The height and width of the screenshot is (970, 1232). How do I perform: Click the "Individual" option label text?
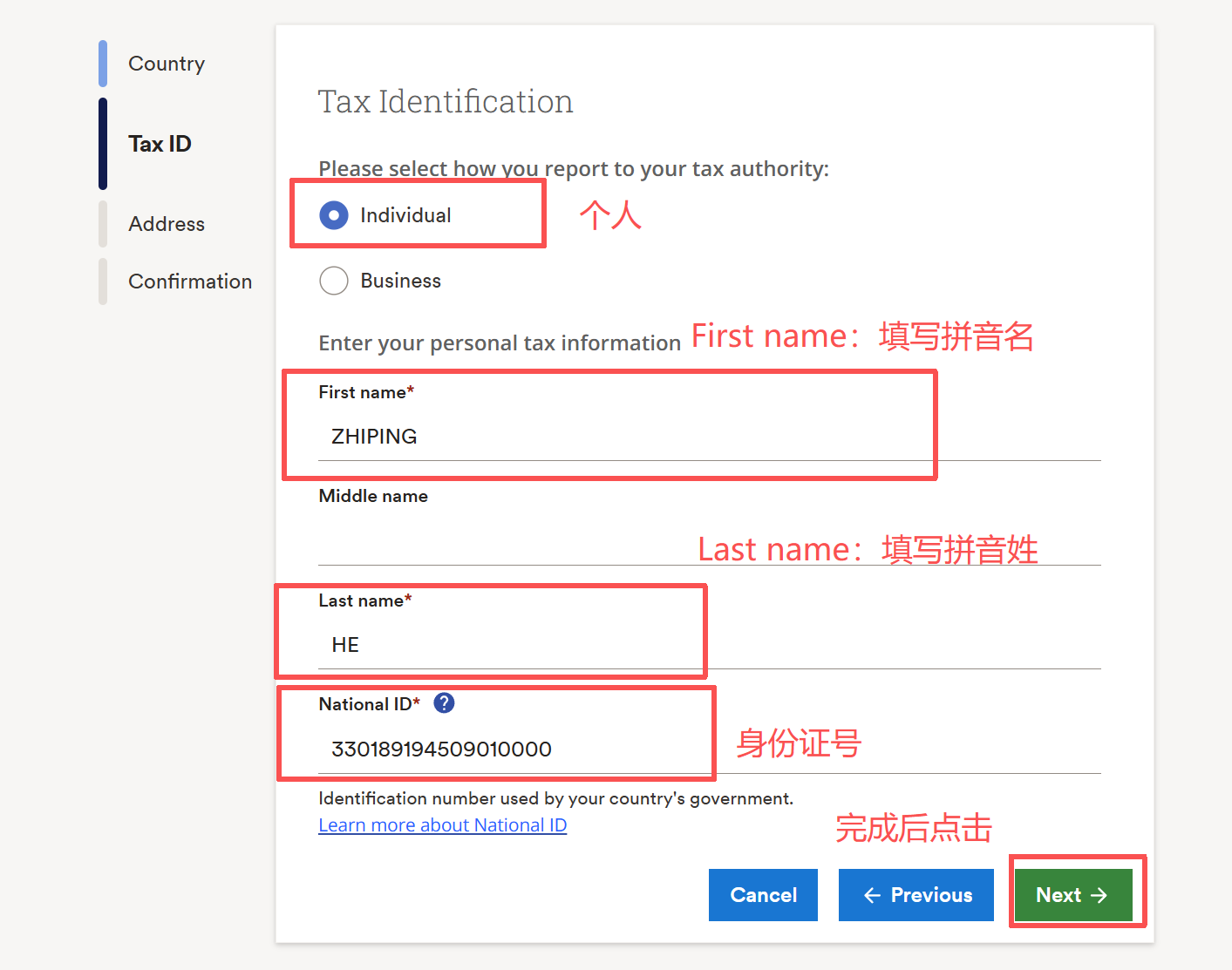pyautogui.click(x=405, y=215)
